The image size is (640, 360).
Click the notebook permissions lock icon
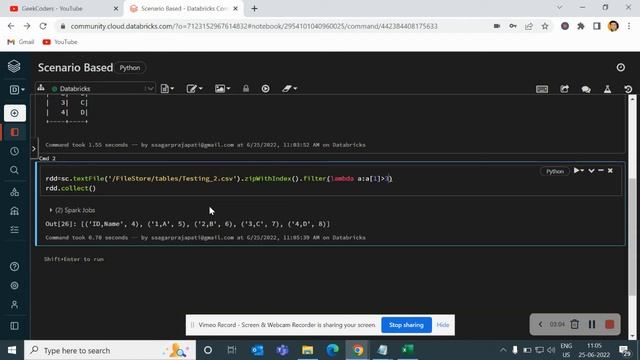click(x=246, y=89)
